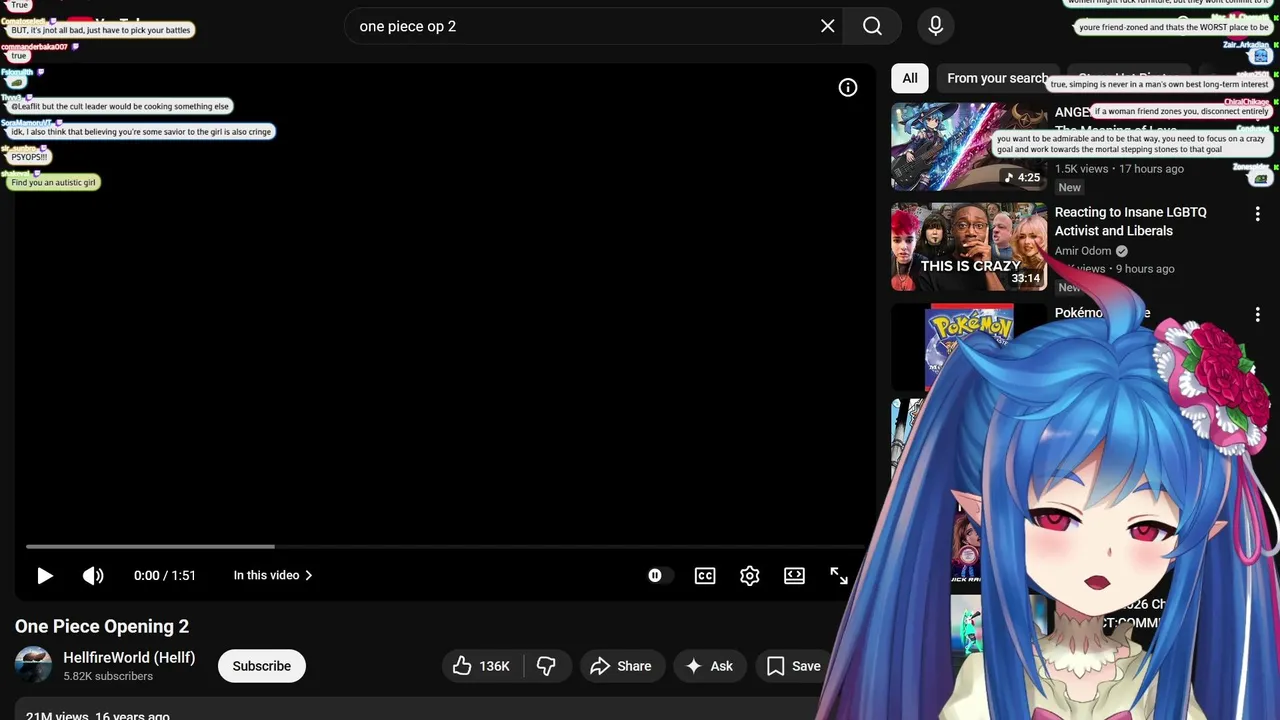Screen dimensions: 1280x720
Task: Start voice search with microphone icon
Action: click(x=936, y=26)
